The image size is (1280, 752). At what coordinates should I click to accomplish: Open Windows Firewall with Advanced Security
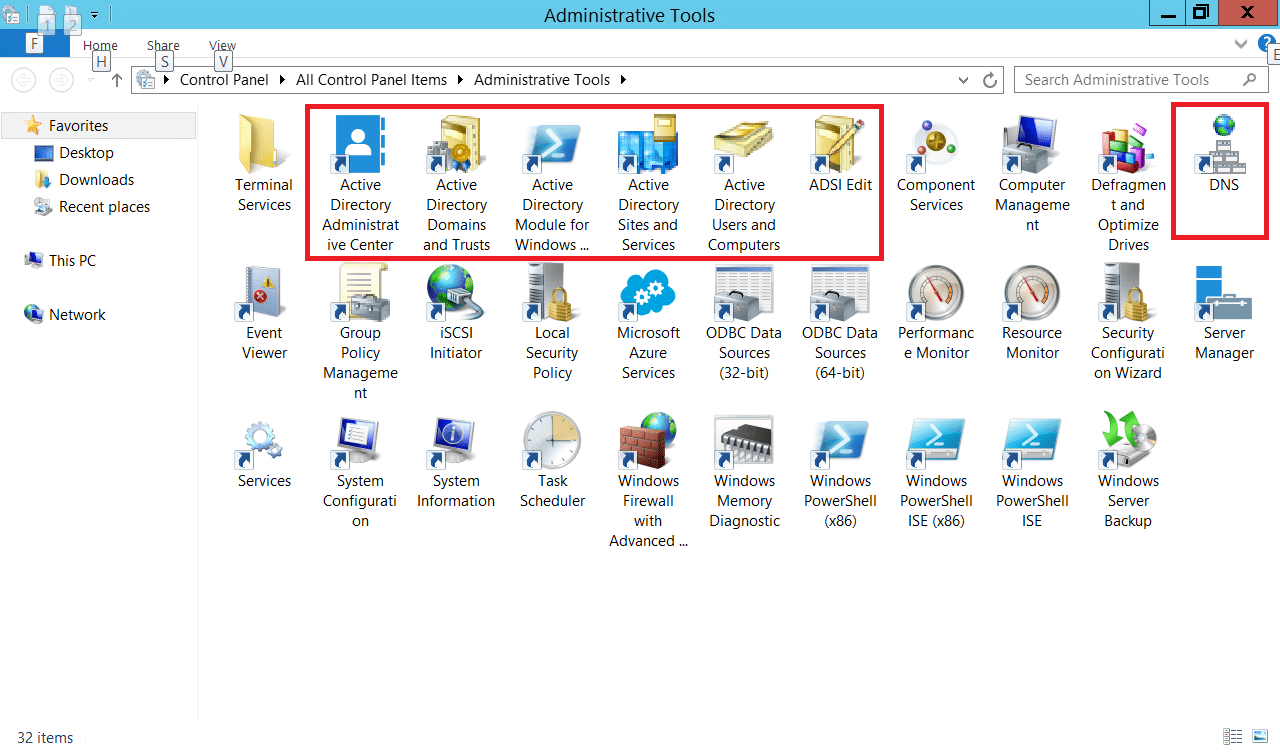click(648, 481)
